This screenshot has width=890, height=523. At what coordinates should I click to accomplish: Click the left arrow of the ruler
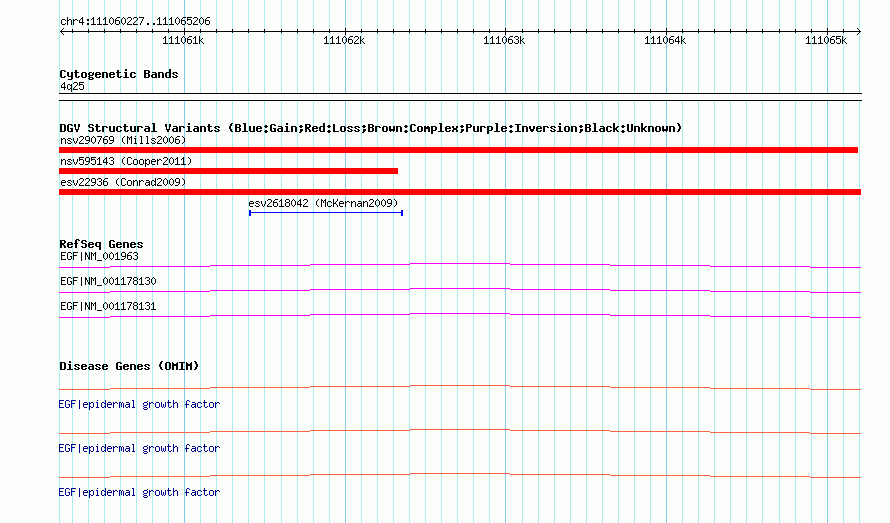click(62, 31)
